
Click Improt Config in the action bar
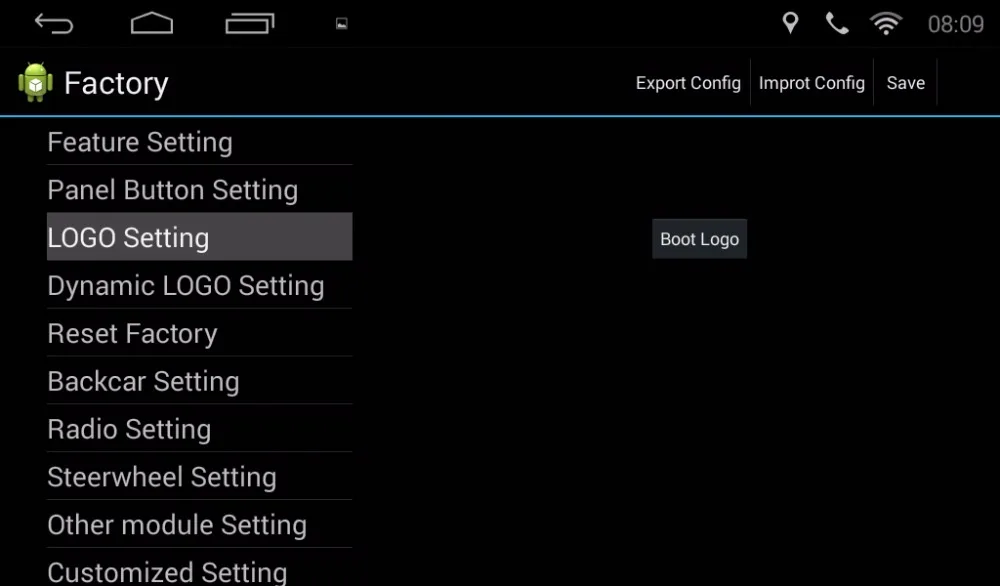point(811,83)
